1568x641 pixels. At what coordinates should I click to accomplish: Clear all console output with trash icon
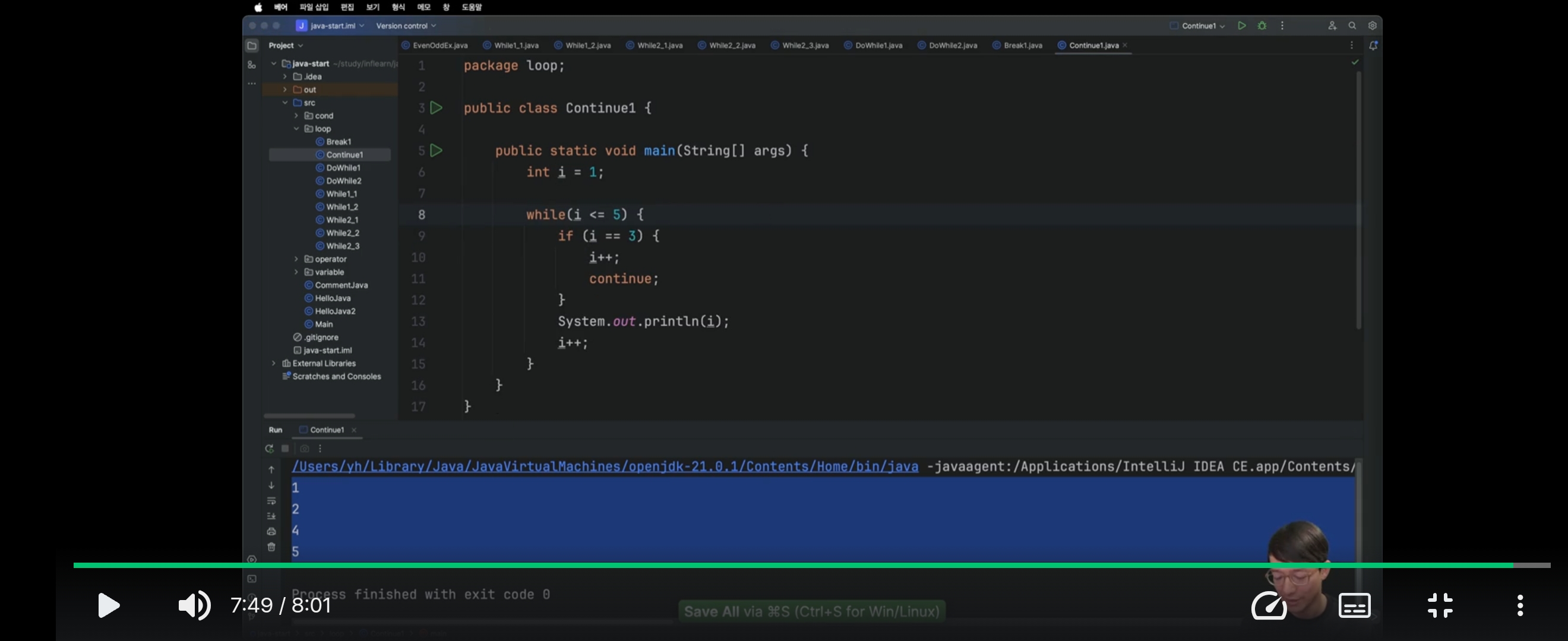(271, 547)
